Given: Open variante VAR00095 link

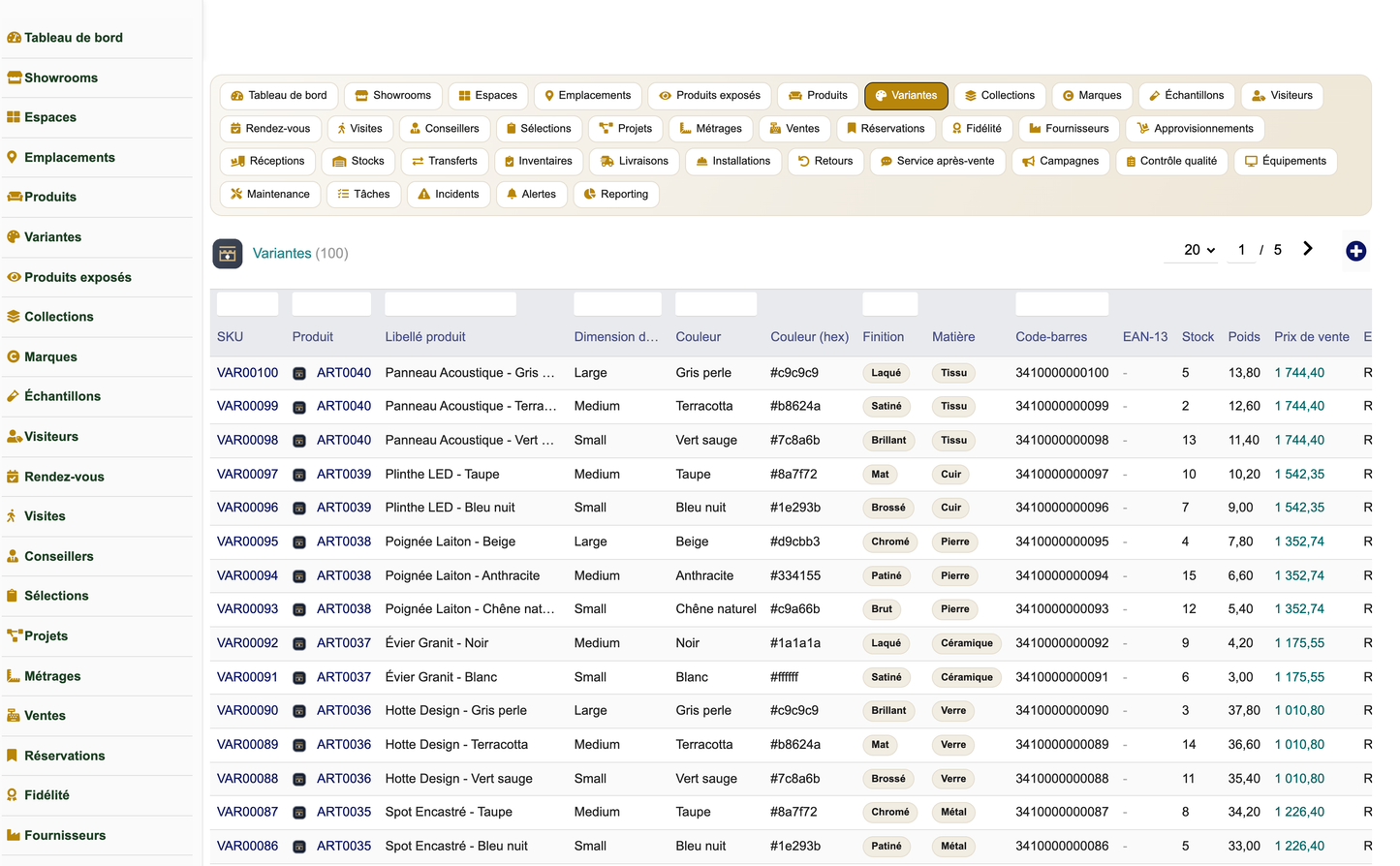Looking at the screenshot, I should coord(247,541).
